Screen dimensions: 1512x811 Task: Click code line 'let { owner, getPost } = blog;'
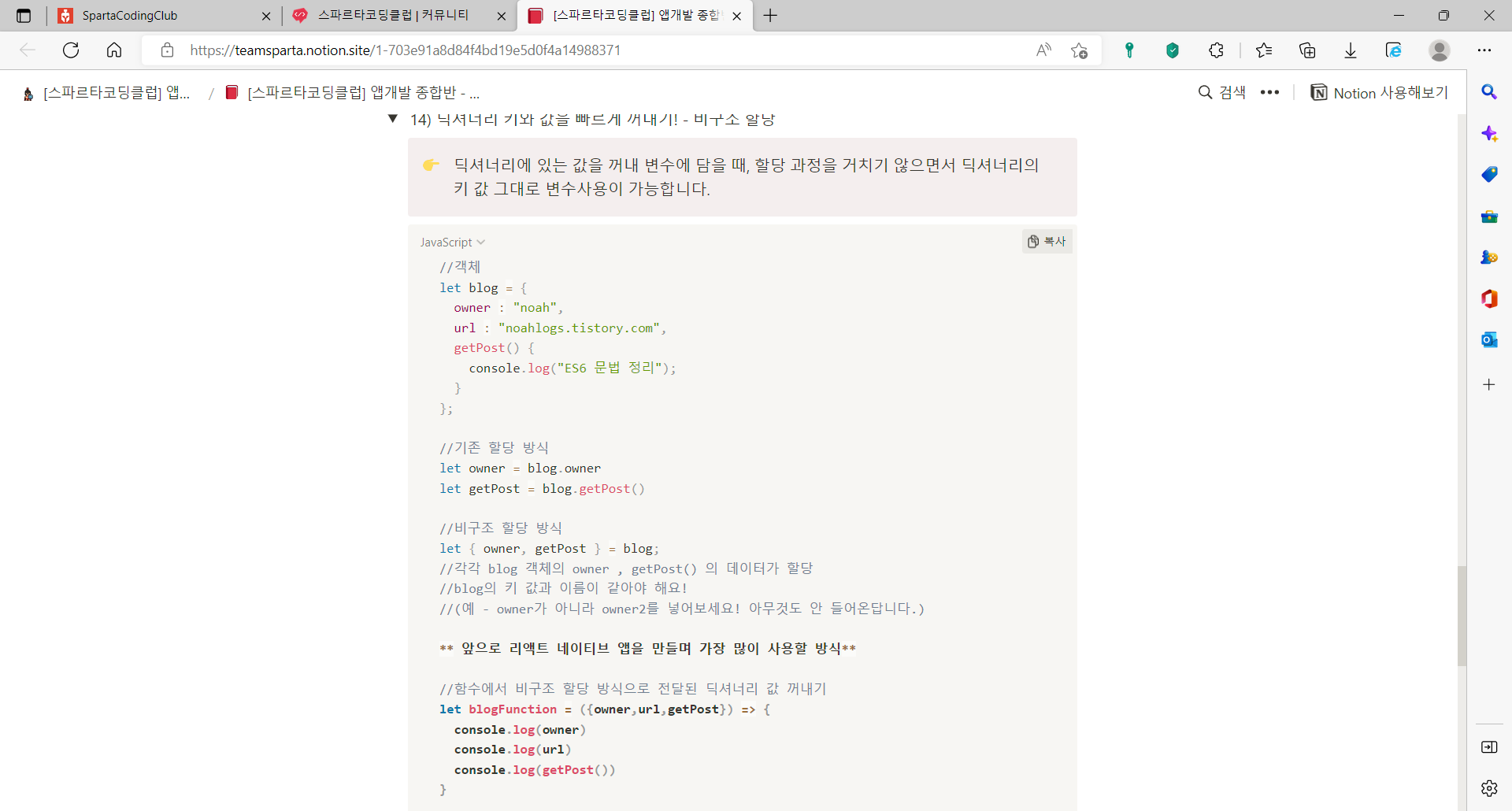[x=550, y=549]
